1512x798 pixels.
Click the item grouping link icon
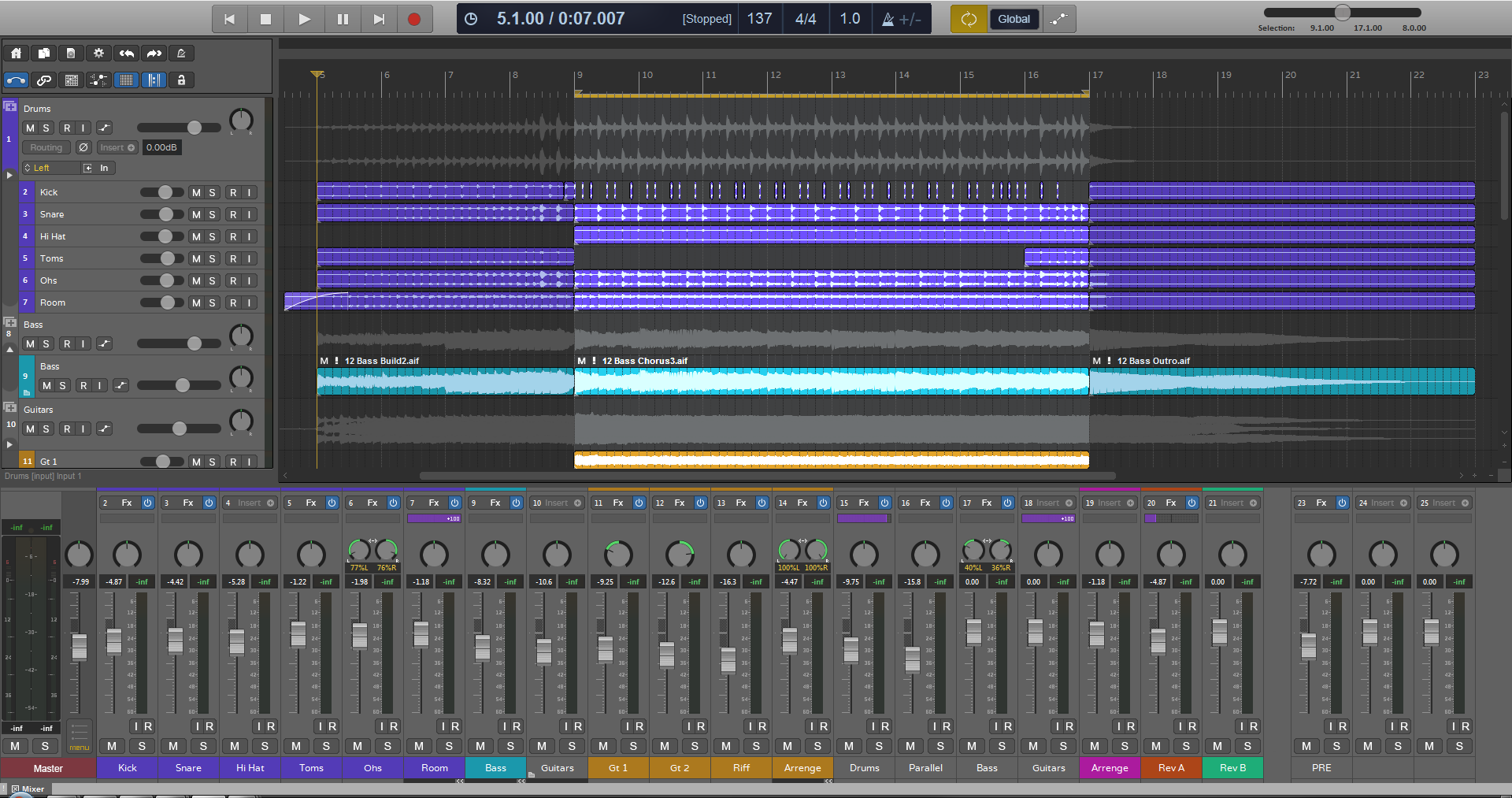pos(44,80)
